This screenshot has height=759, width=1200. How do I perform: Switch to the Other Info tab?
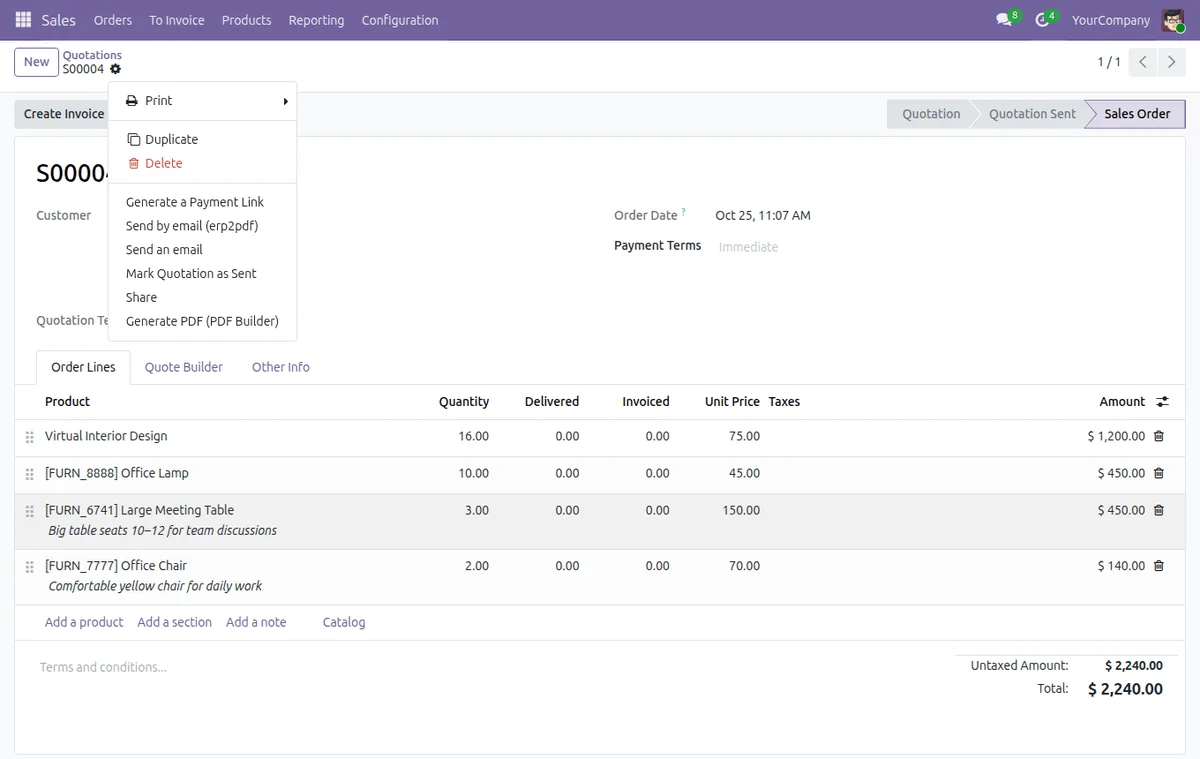281,367
